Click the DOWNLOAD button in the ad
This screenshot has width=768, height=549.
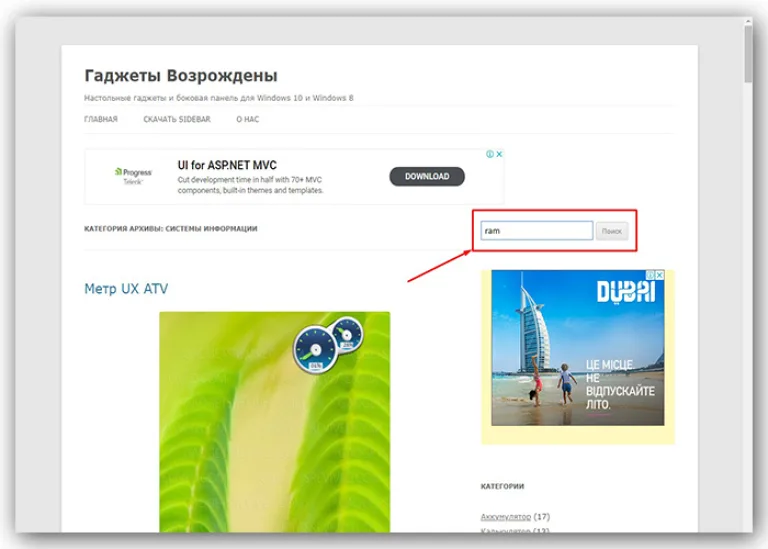pos(427,176)
